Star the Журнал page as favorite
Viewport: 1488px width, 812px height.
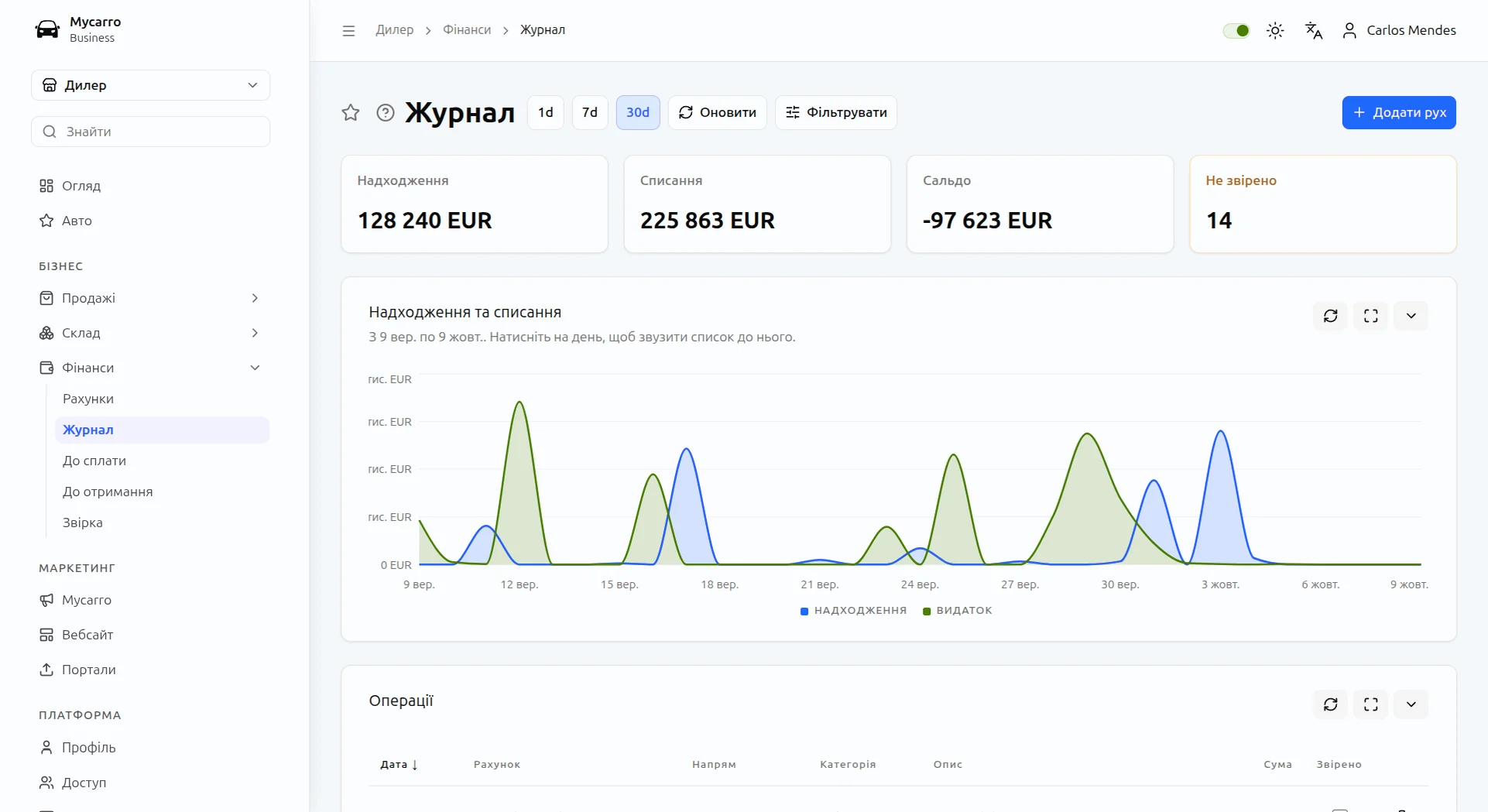(351, 113)
